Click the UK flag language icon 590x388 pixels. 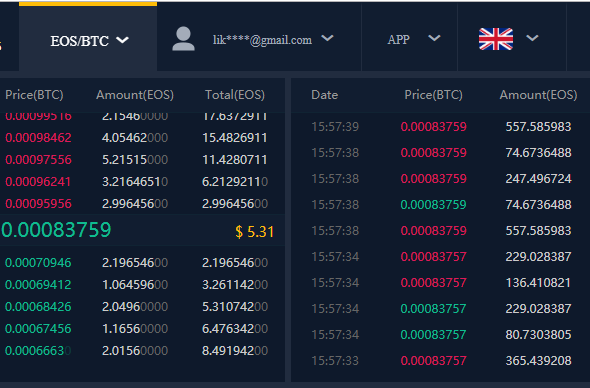click(496, 39)
